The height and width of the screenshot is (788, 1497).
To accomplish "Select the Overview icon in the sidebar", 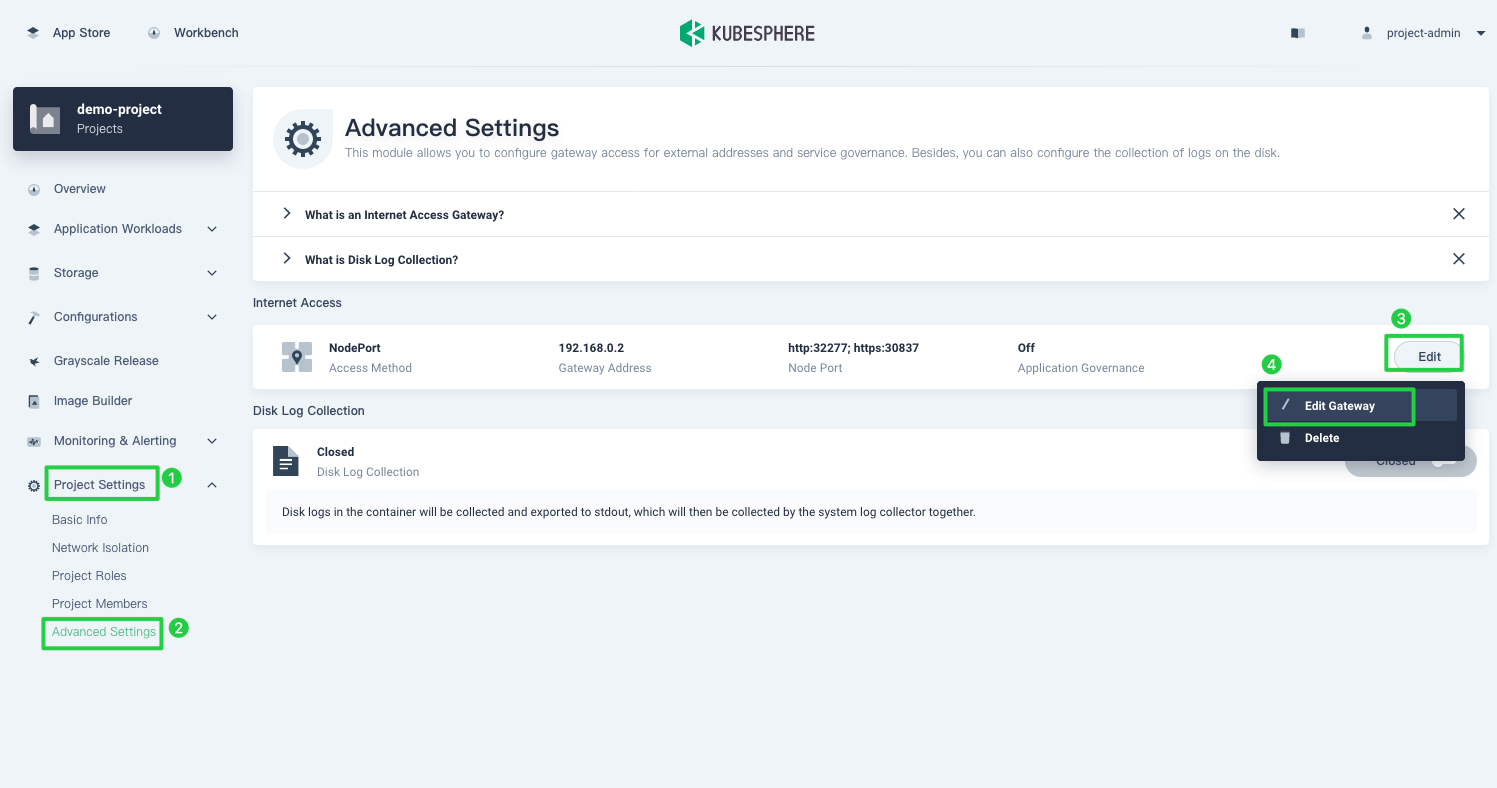I will (33, 189).
